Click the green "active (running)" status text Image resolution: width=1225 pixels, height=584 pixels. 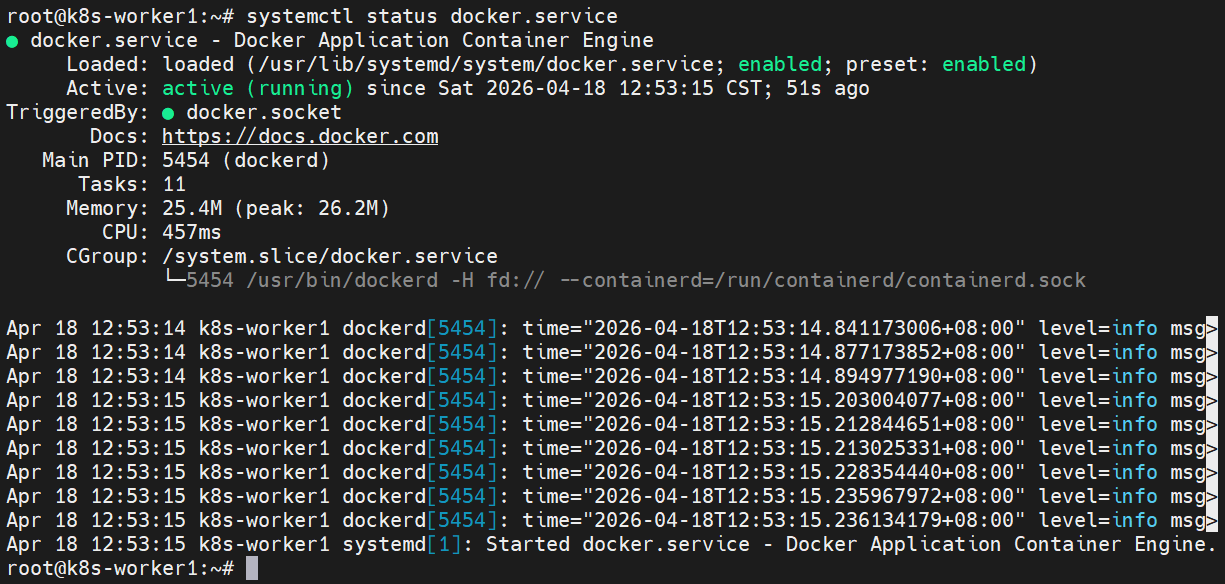click(x=258, y=89)
